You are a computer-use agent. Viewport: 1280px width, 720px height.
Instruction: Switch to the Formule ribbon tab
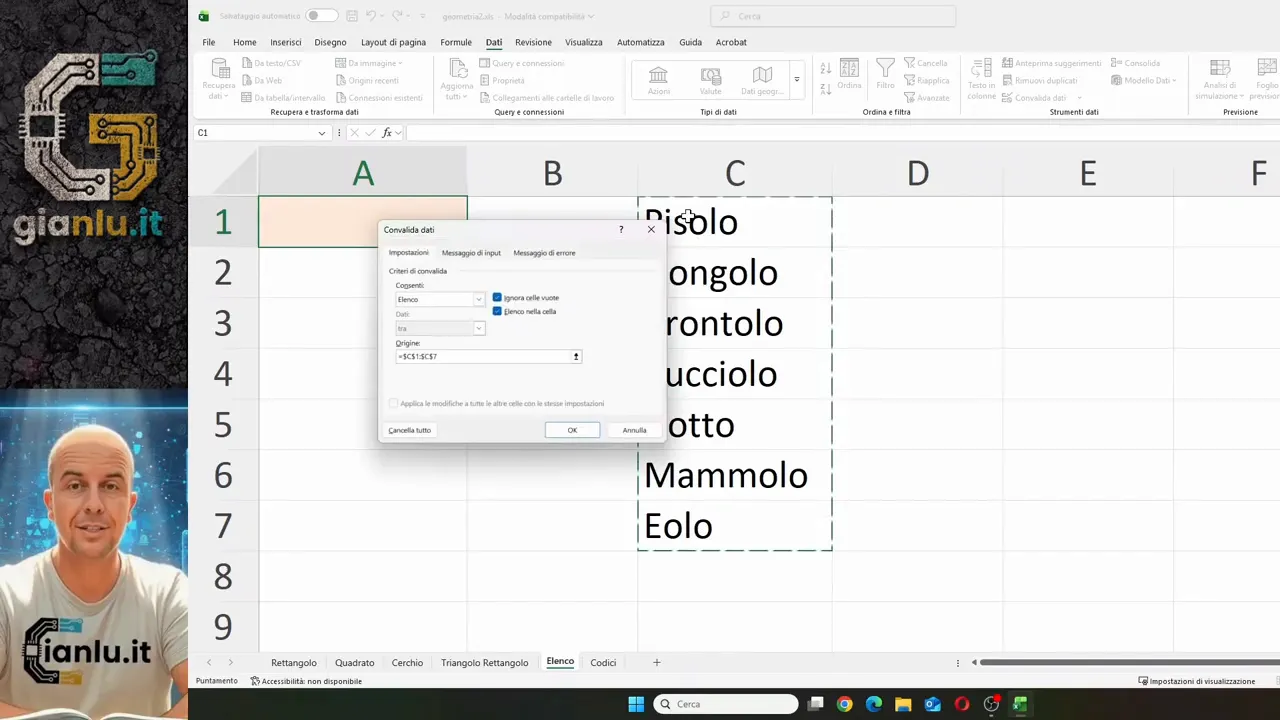pos(456,42)
